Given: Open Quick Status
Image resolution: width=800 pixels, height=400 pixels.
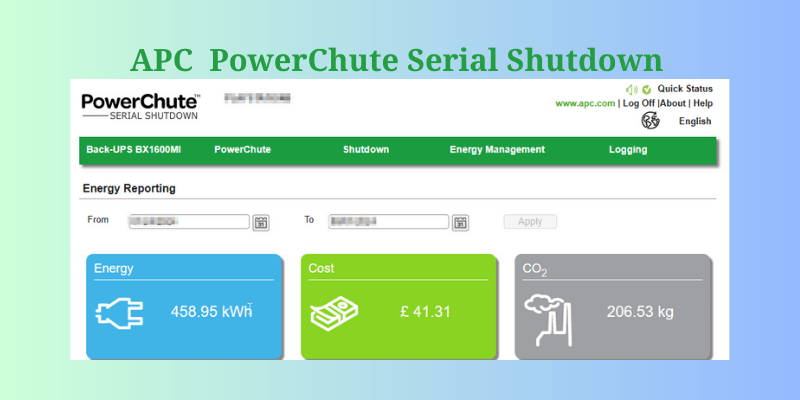Looking at the screenshot, I should [685, 89].
